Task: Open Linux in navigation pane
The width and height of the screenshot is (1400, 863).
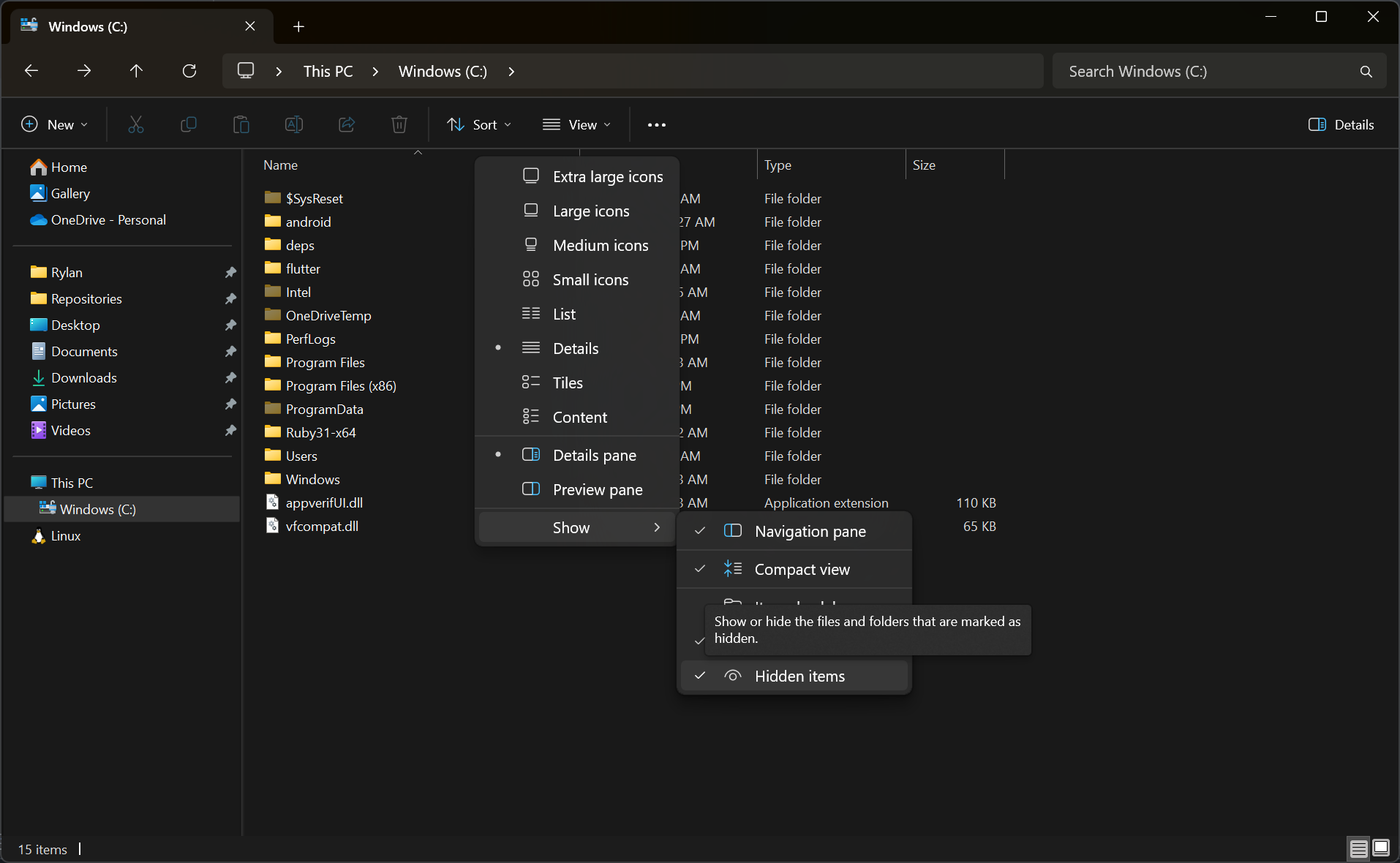Action: [x=56, y=536]
